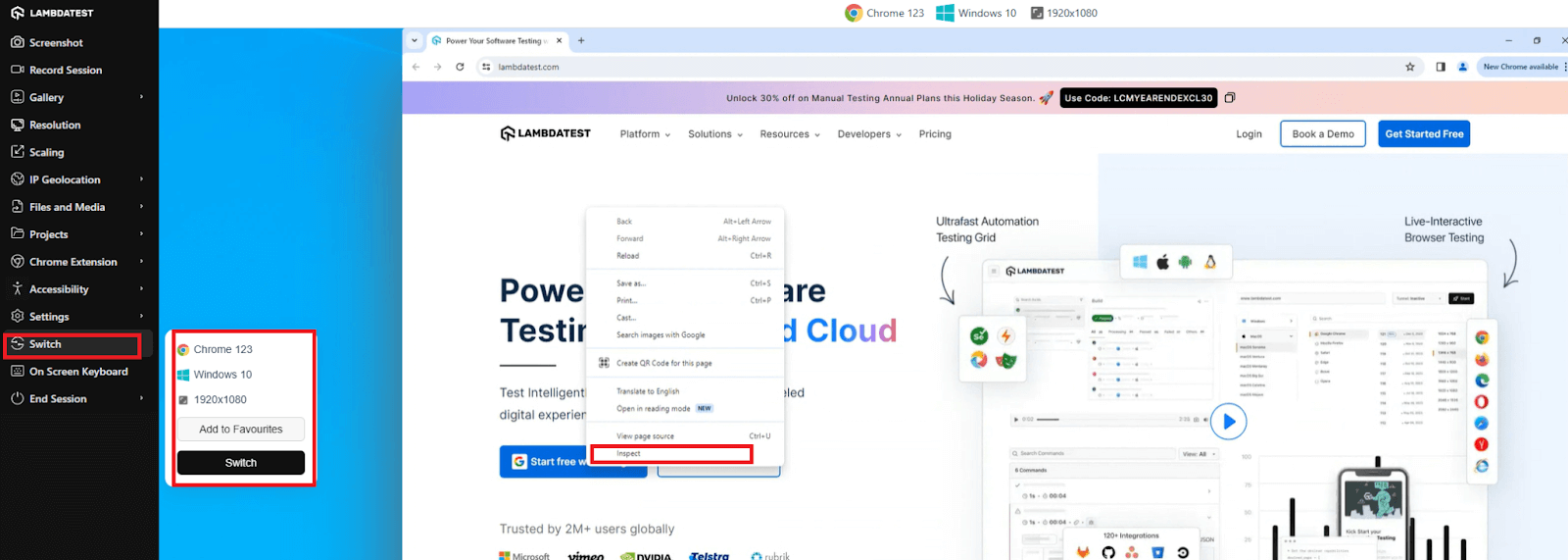1568x560 pixels.
Task: Open the Screenshot tool in sidebar
Action: 47,43
